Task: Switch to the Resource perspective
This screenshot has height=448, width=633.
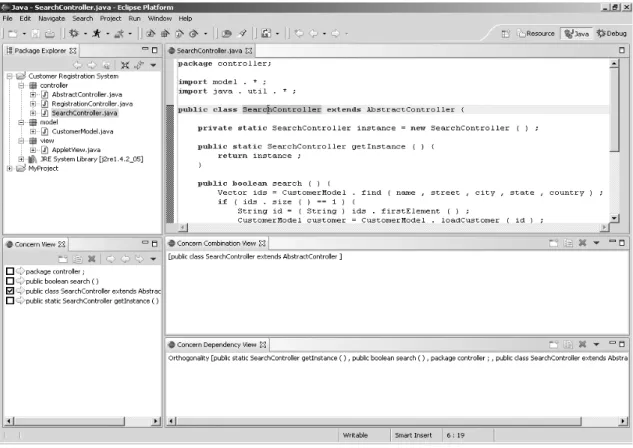Action: pyautogui.click(x=536, y=33)
